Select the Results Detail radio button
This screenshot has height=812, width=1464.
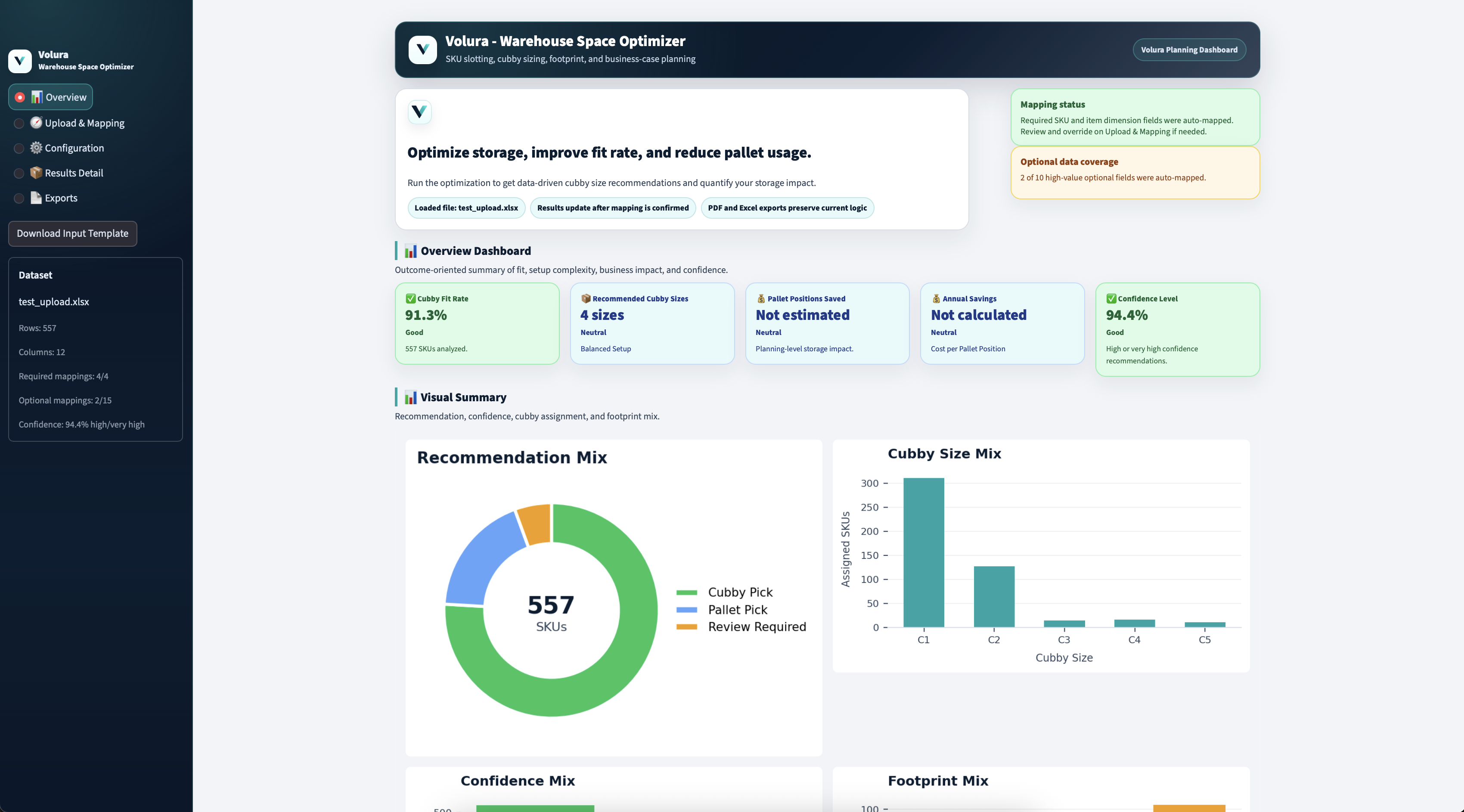point(19,174)
